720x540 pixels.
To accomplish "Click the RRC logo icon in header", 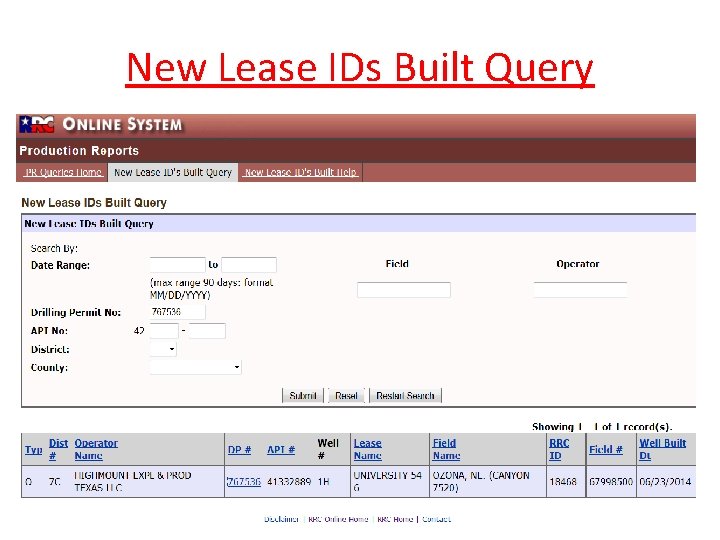I will click(37, 124).
